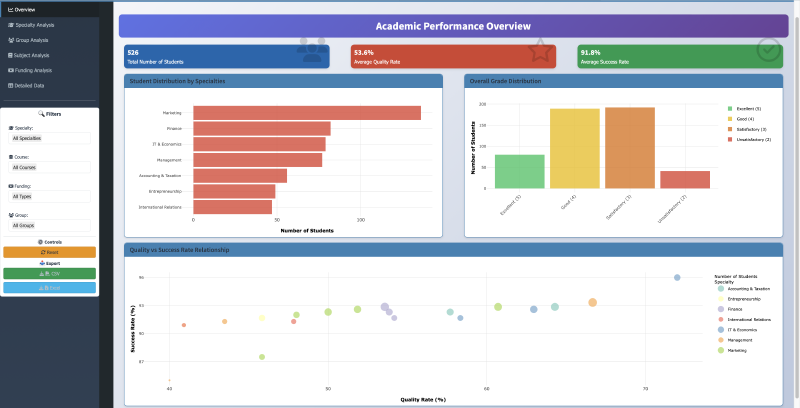Click the Success Rate (%) axis title
This screenshot has width=800, height=408.
[133, 329]
